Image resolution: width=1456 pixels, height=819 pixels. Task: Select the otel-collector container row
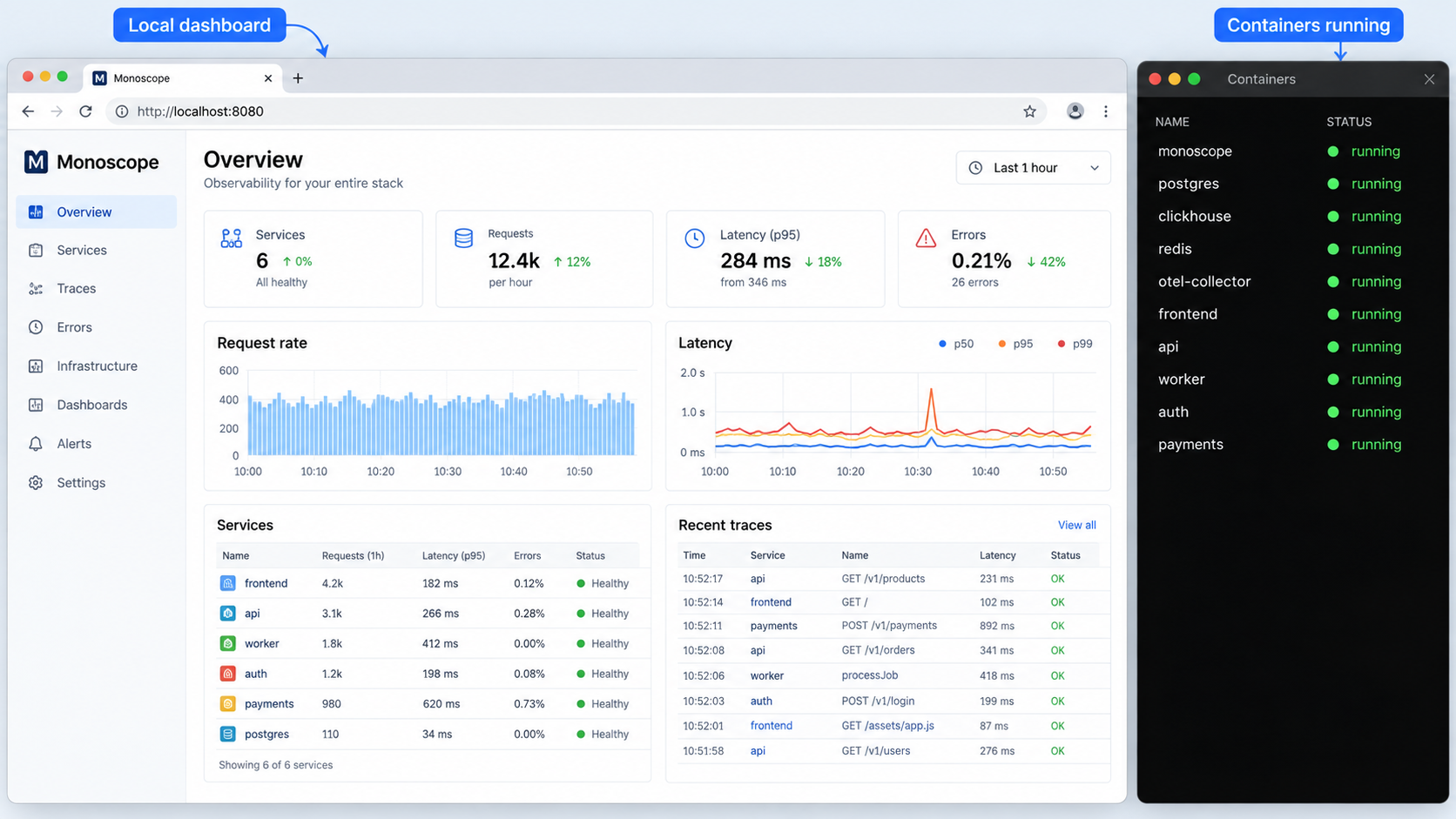1292,281
